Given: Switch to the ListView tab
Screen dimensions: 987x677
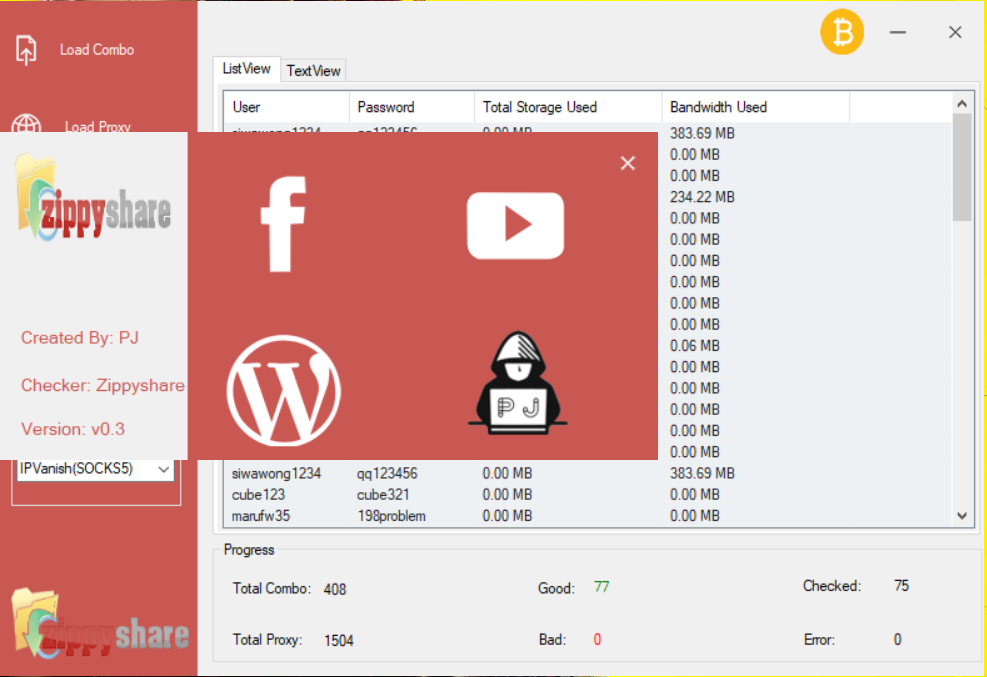Looking at the screenshot, I should (247, 69).
